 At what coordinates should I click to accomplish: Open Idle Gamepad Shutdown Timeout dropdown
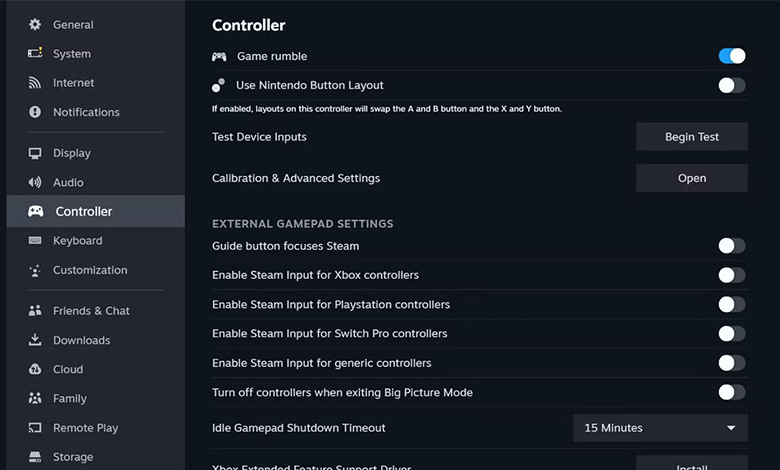(660, 428)
